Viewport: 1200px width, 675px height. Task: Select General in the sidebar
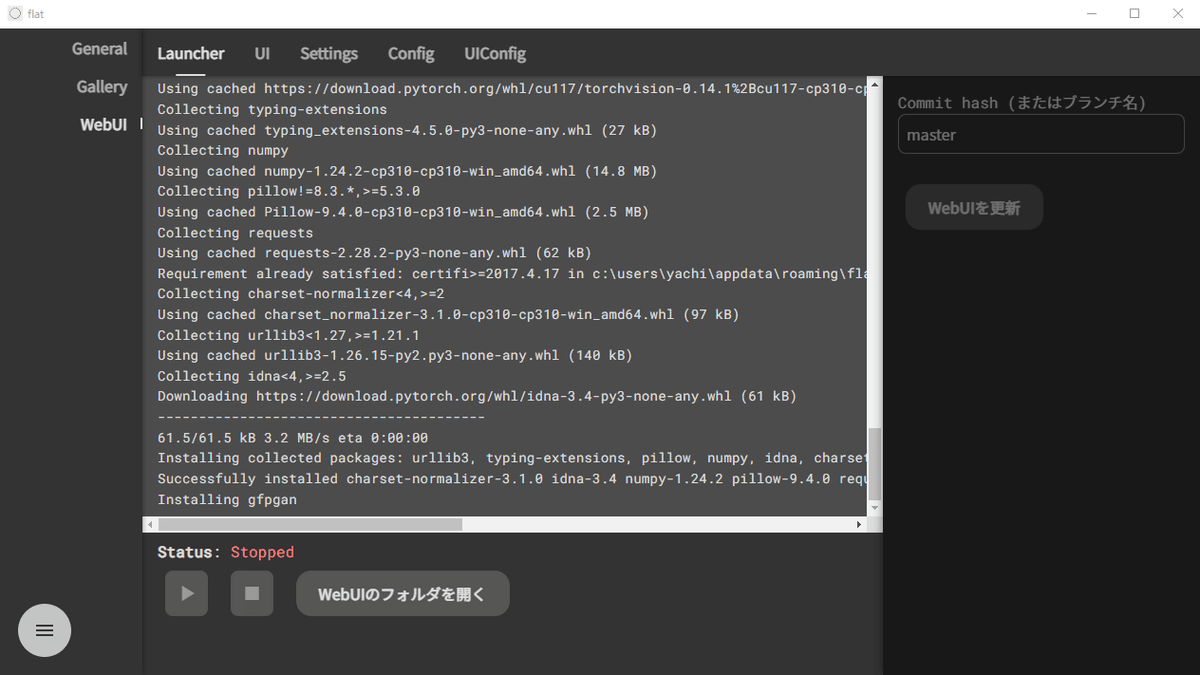click(x=99, y=49)
